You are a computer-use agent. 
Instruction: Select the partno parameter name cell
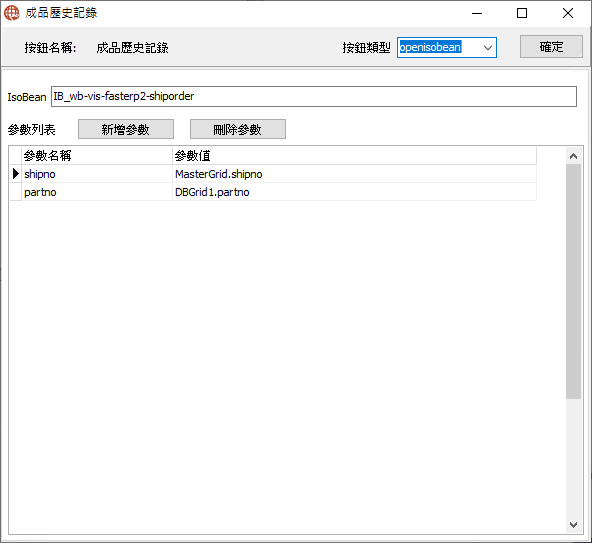coord(97,192)
